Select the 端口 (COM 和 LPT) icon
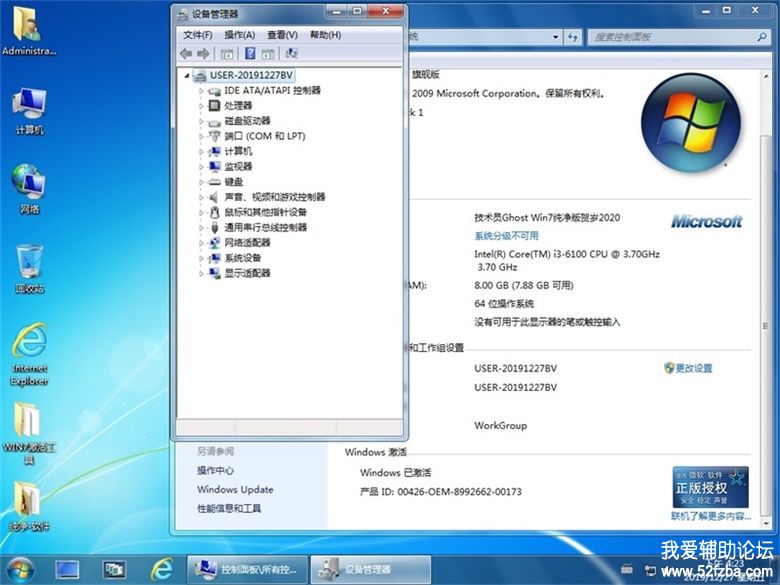The image size is (780, 585). [x=214, y=136]
